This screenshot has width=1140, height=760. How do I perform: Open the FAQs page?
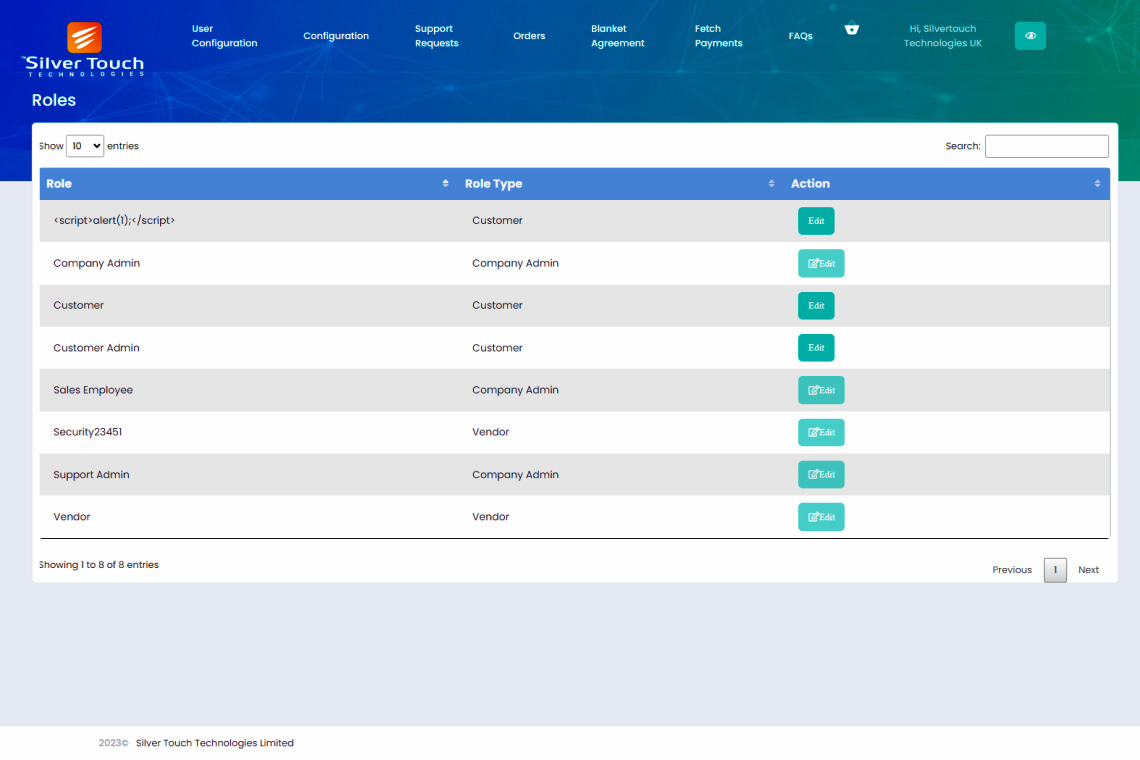(800, 36)
